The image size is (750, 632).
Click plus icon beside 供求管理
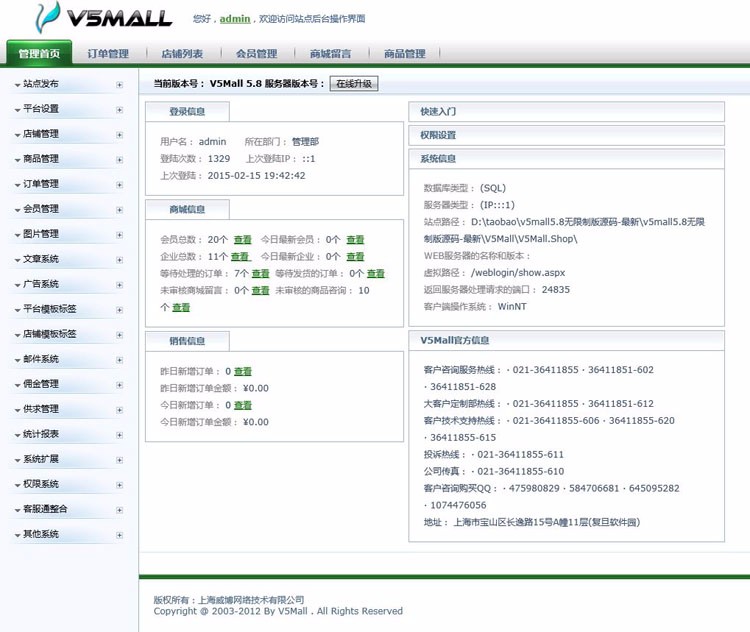[120, 410]
